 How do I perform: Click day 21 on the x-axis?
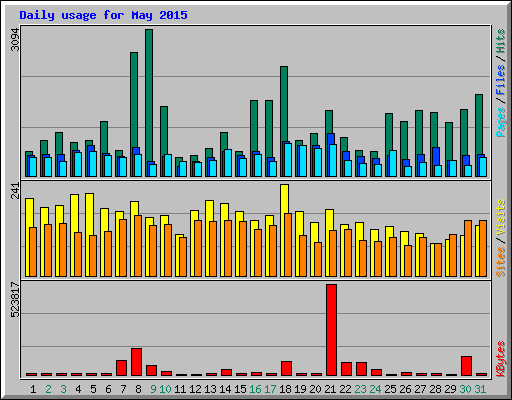tap(330, 389)
